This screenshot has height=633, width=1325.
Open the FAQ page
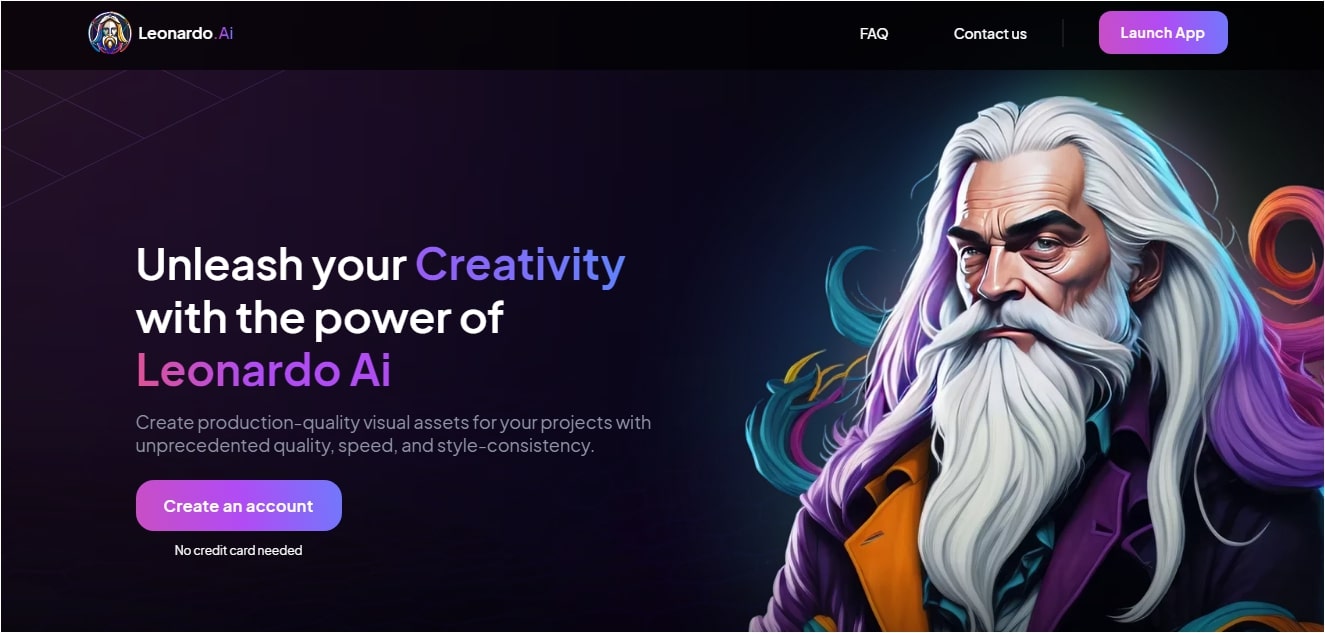[874, 33]
